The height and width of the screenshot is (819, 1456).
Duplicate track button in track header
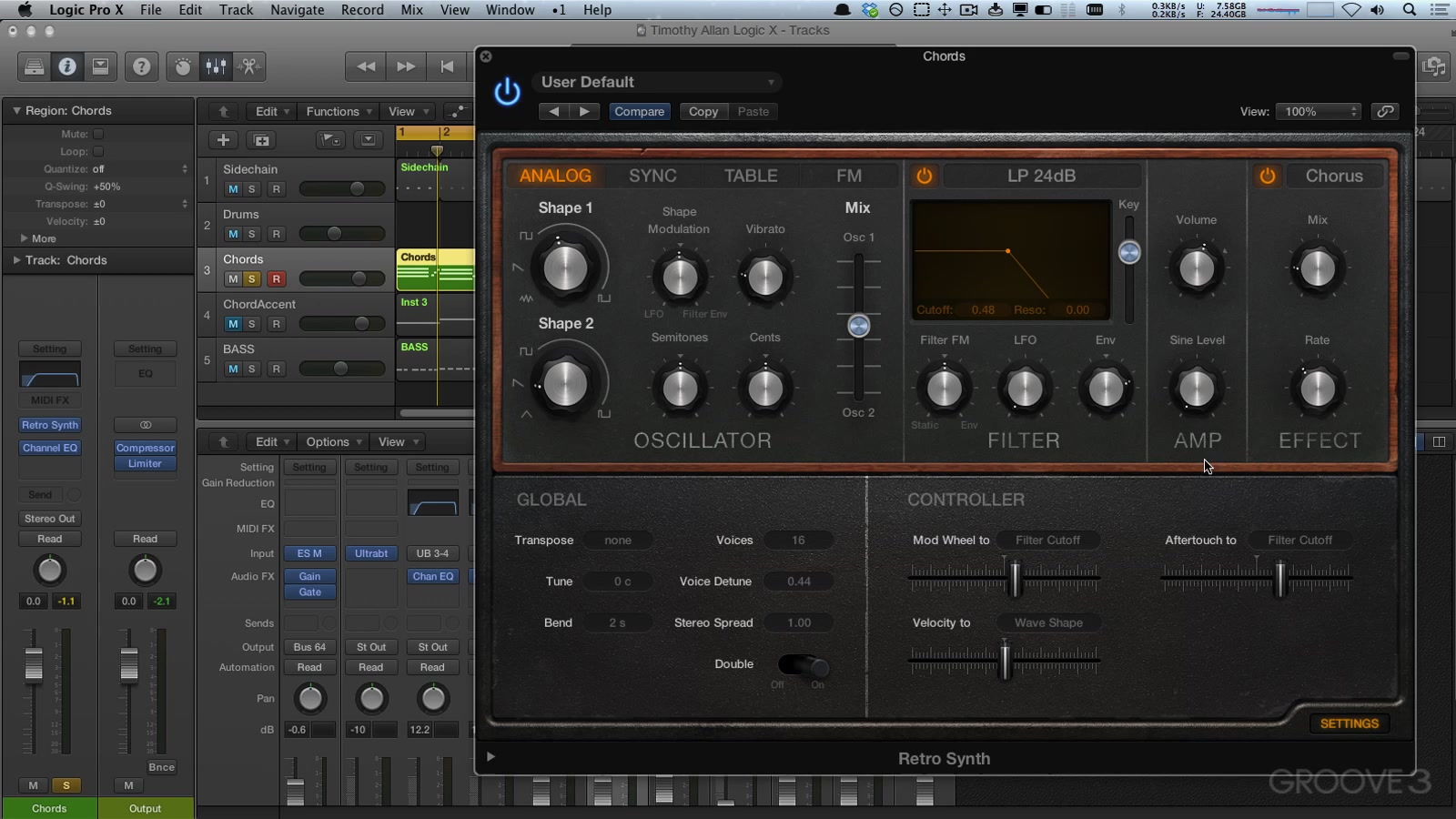pyautogui.click(x=261, y=140)
